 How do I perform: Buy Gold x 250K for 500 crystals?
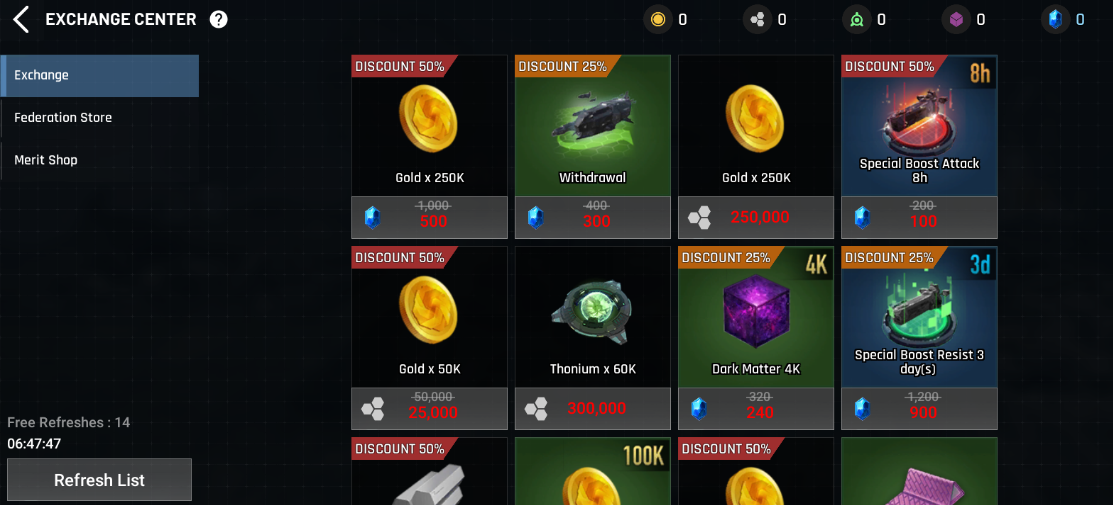click(429, 217)
